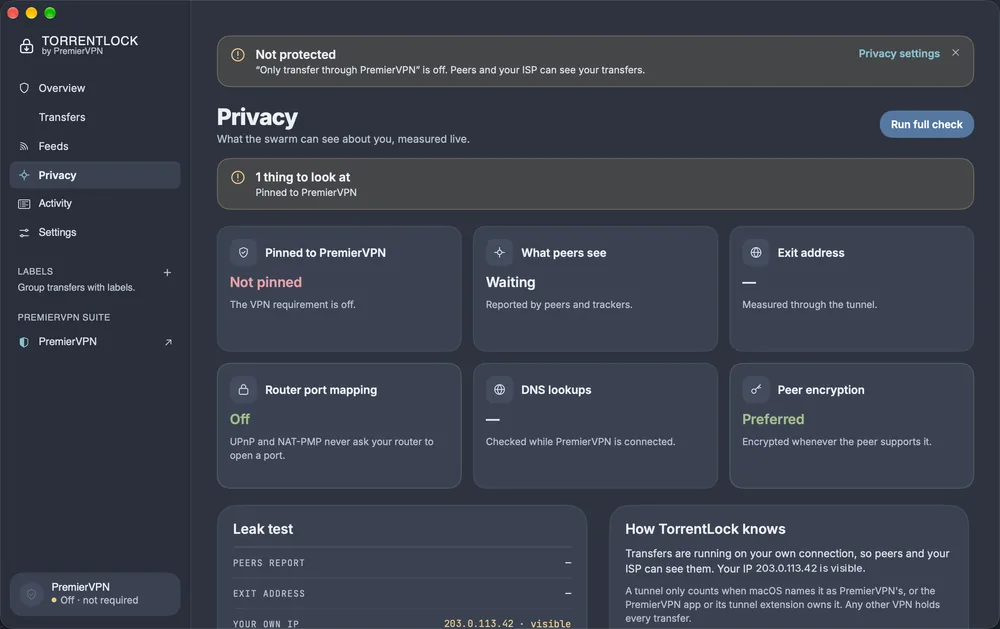Open the What peers see card

[x=595, y=289]
